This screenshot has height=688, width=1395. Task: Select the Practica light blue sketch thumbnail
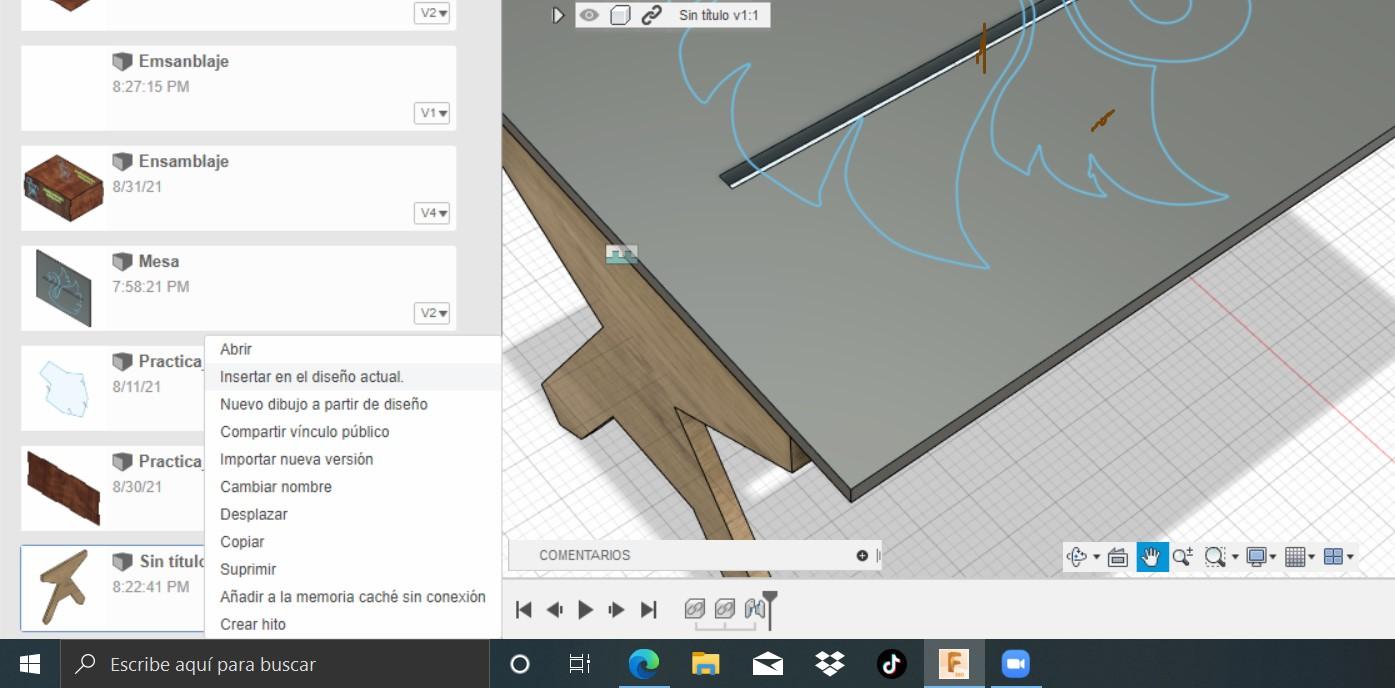pos(63,388)
